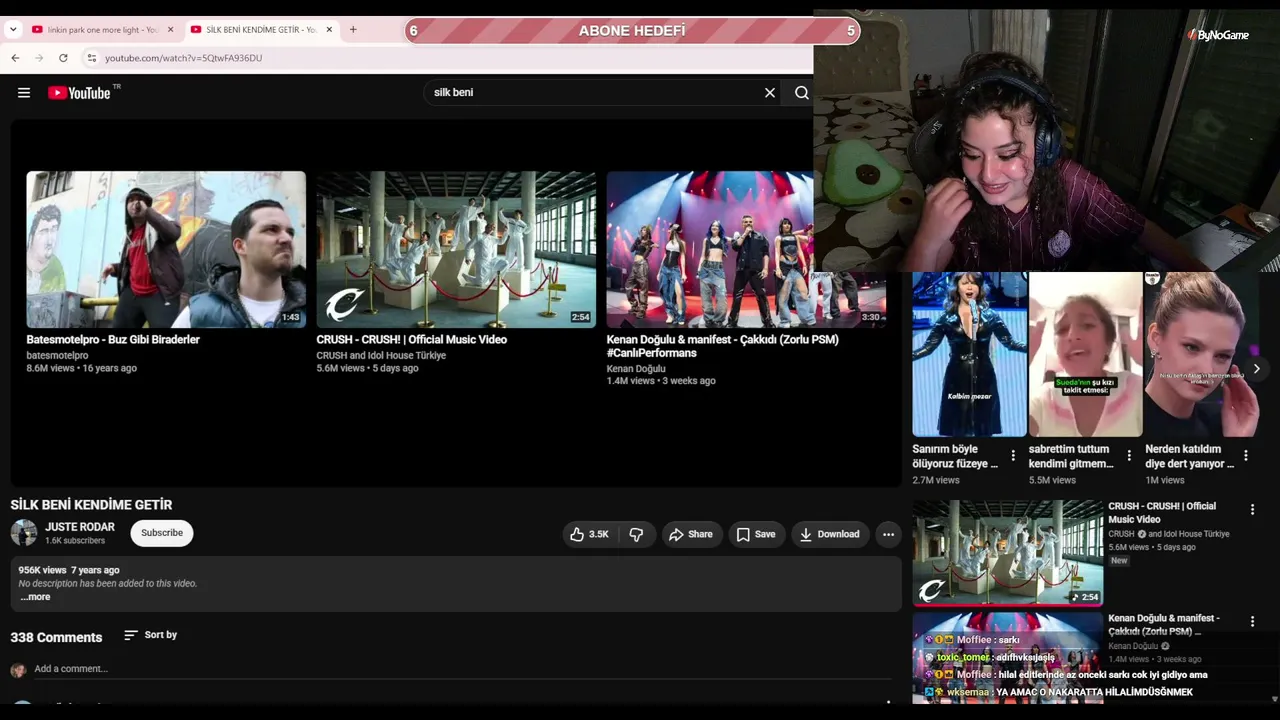Open the 'Sort by' comments dropdown

(150, 635)
